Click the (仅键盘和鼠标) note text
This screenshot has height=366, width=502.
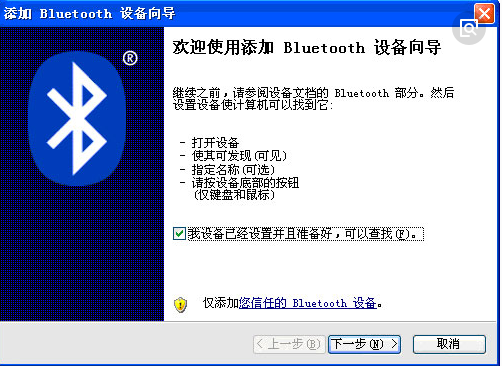(x=234, y=195)
